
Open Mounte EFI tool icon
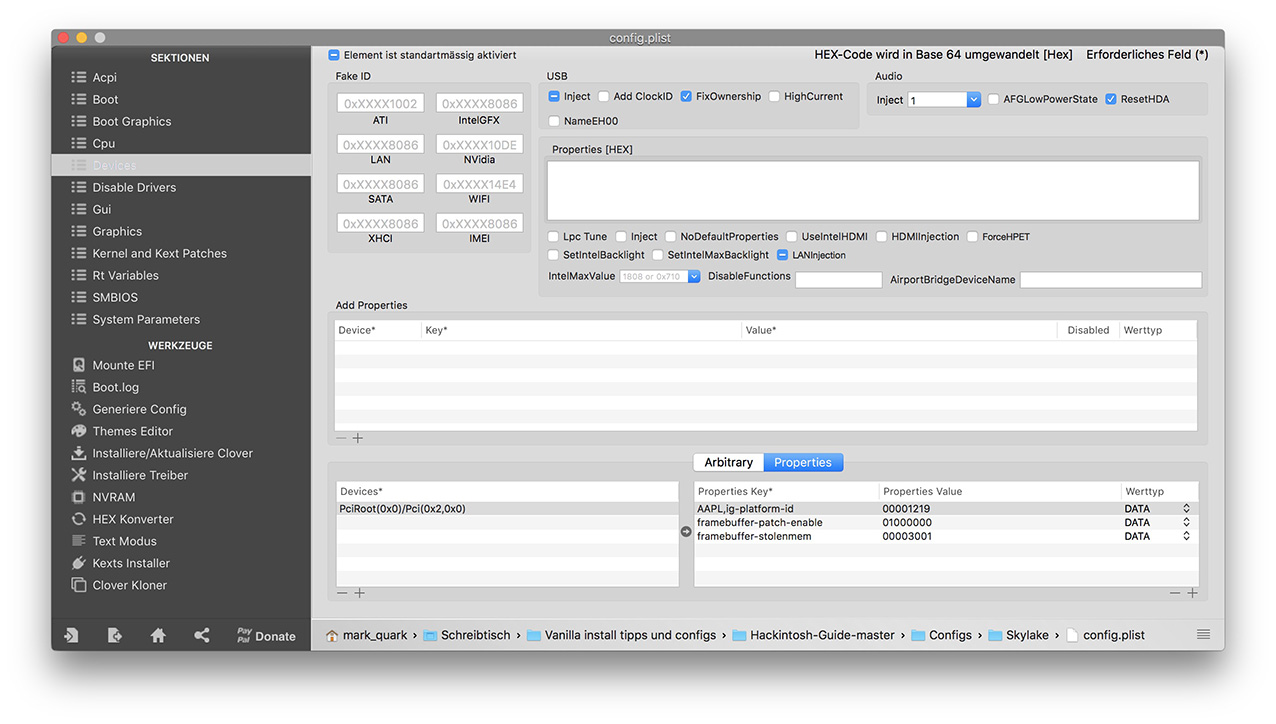click(79, 365)
